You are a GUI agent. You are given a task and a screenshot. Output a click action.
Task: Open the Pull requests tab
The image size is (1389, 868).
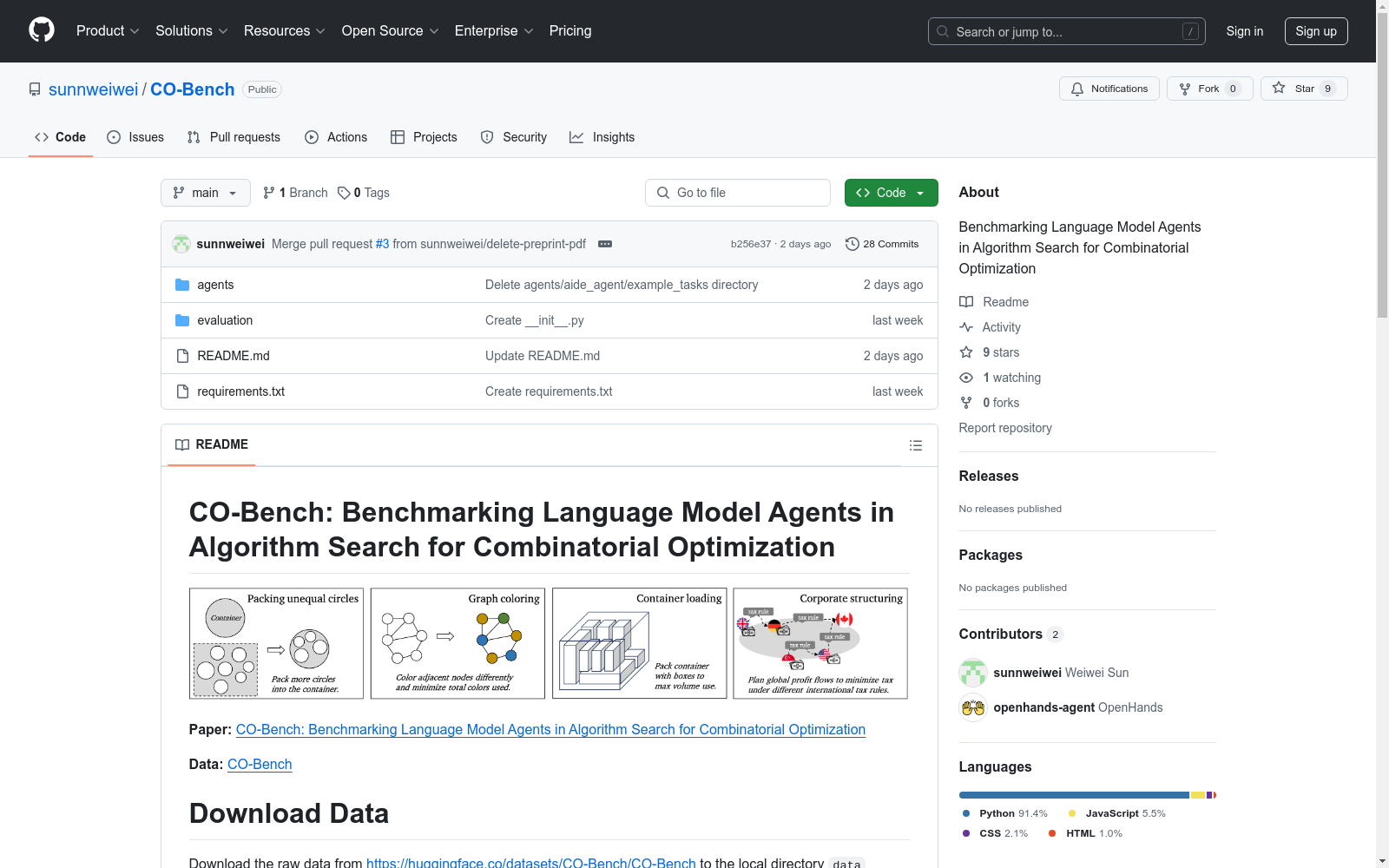[x=234, y=137]
